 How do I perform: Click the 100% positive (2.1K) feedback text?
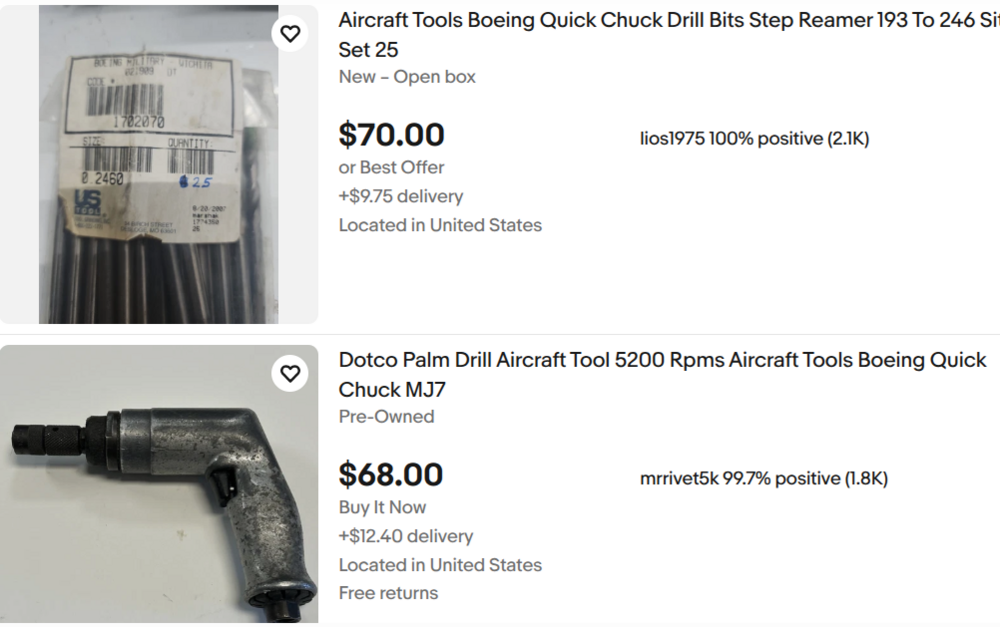[x=789, y=139]
